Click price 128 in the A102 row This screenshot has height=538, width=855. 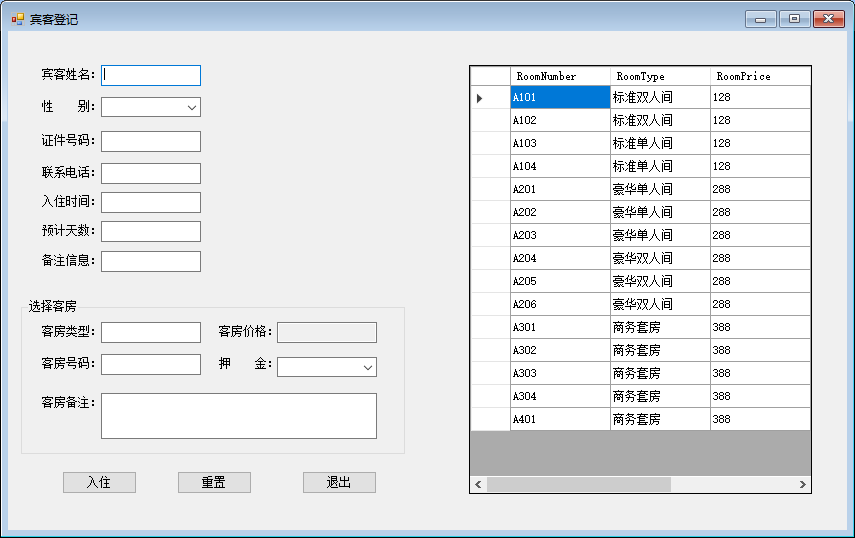tap(760, 120)
